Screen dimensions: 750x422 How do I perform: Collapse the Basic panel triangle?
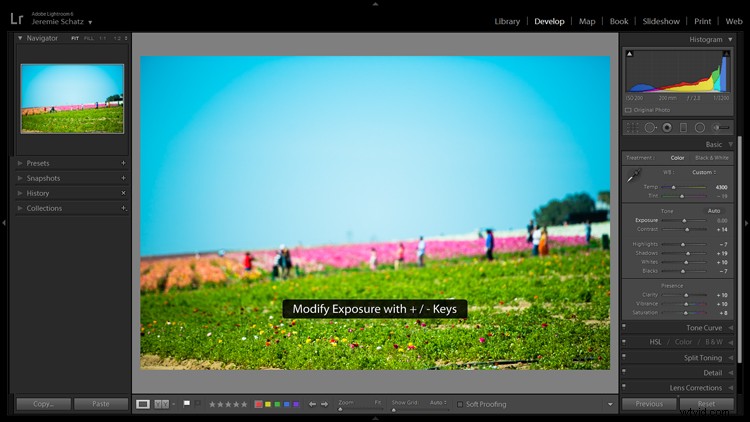730,144
